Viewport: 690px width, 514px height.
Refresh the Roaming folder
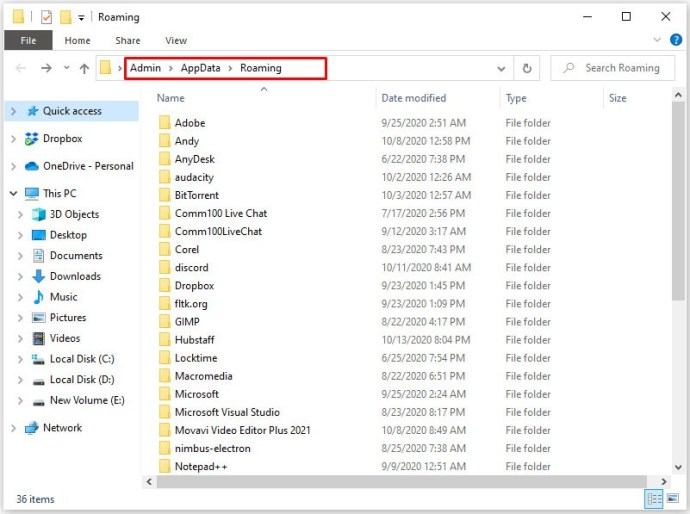(x=527, y=68)
